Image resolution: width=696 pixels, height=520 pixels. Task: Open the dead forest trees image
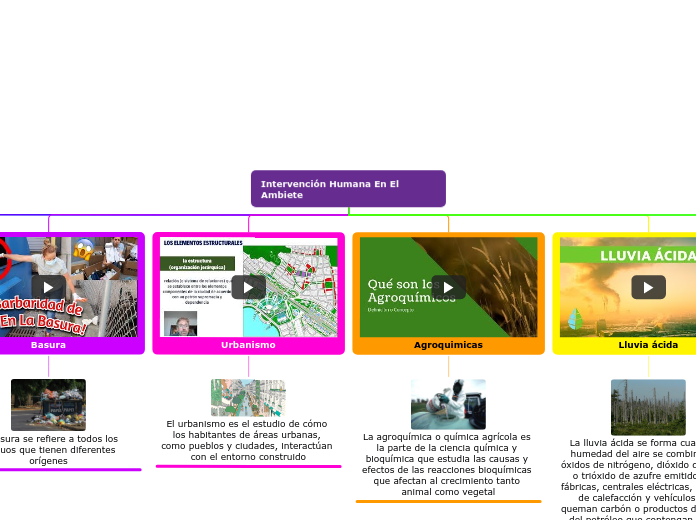click(648, 407)
